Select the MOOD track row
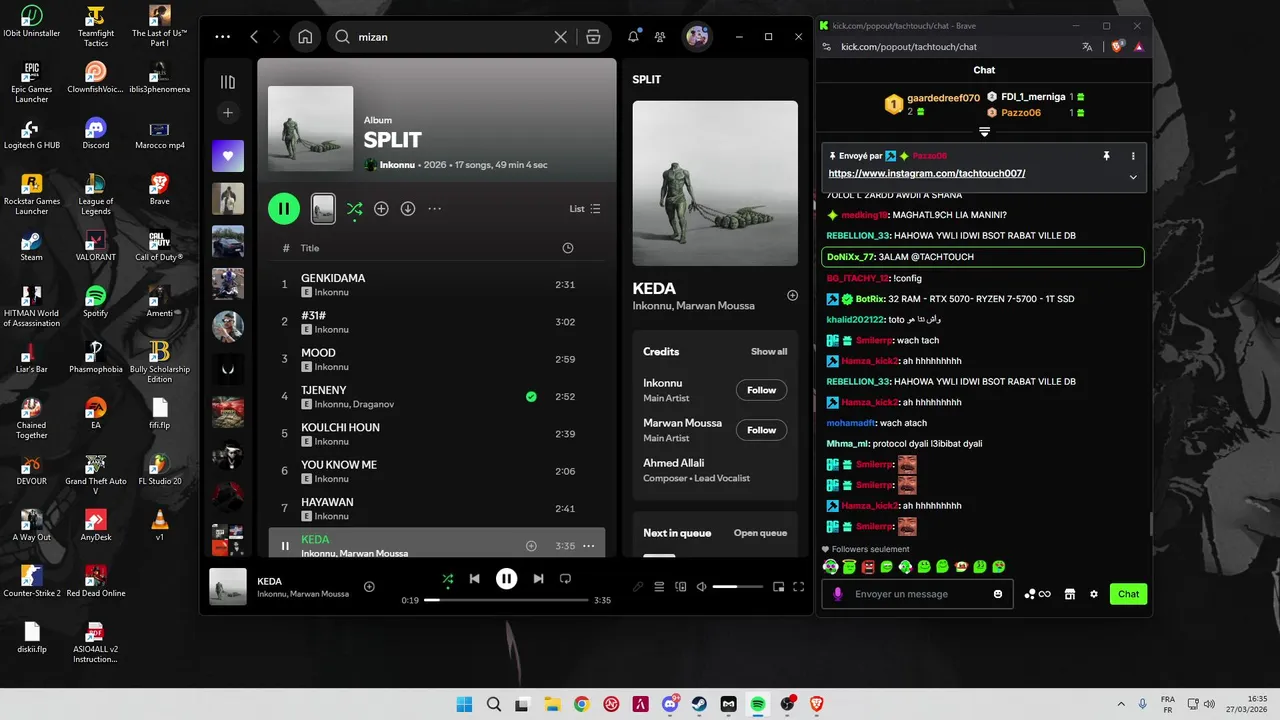The width and height of the screenshot is (1280, 720). click(x=437, y=359)
